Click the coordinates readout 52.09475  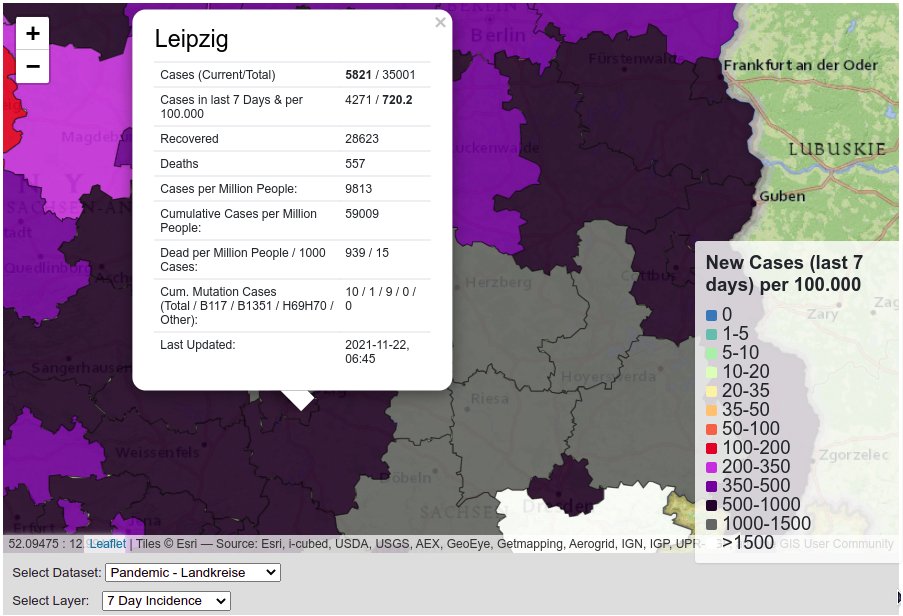[x=45, y=543]
